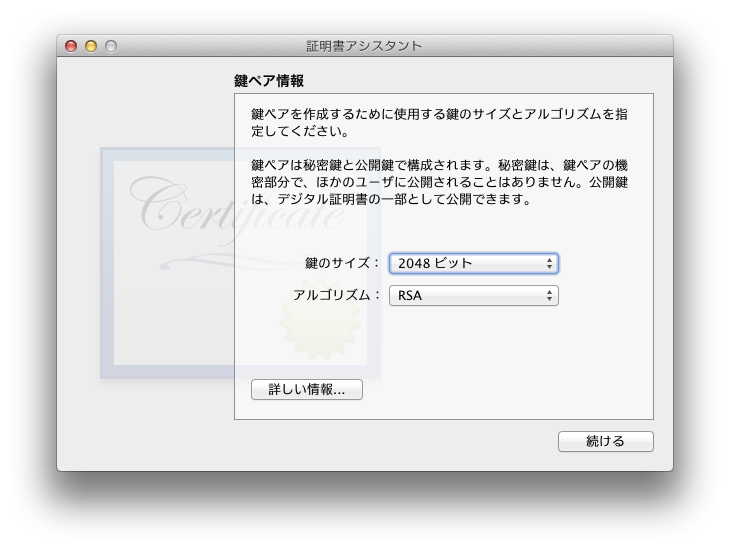Click the 鍵ペア情報 heading
Screen dimensions: 730x550
269,81
